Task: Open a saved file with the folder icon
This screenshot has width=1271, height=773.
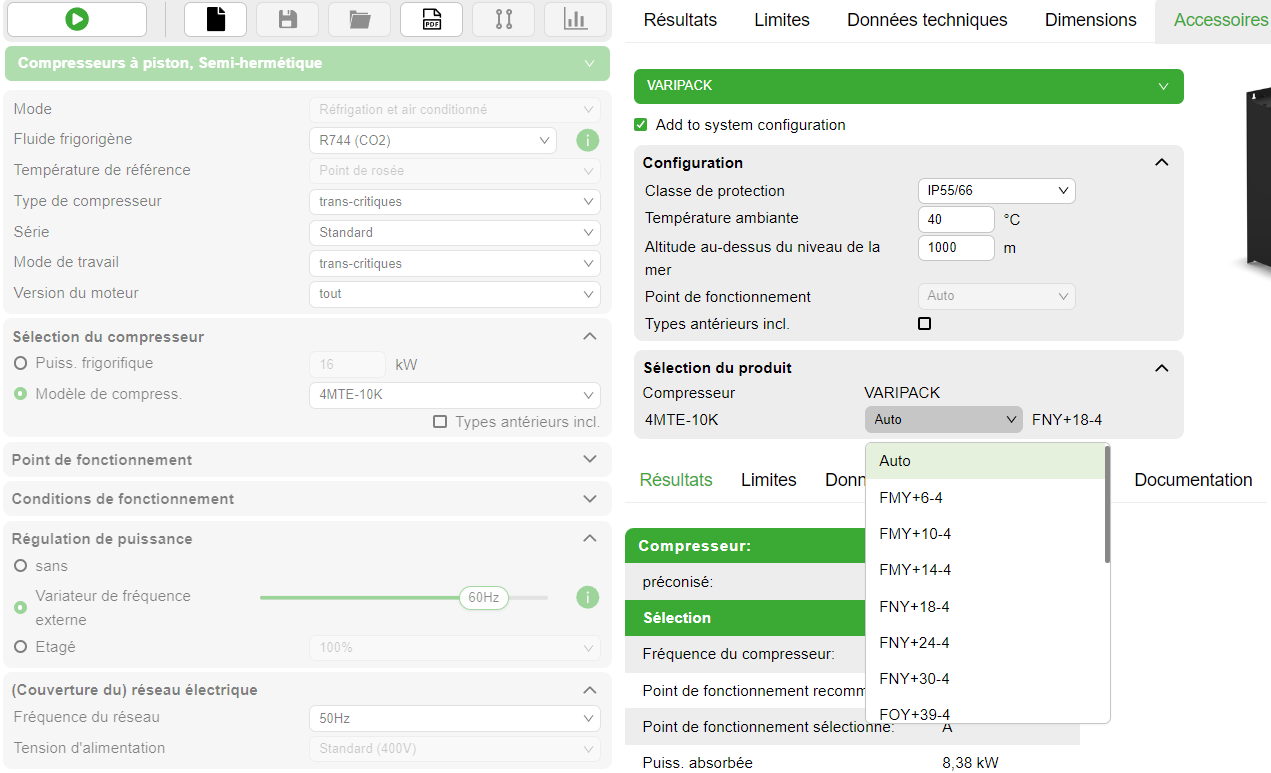Action: [x=359, y=19]
